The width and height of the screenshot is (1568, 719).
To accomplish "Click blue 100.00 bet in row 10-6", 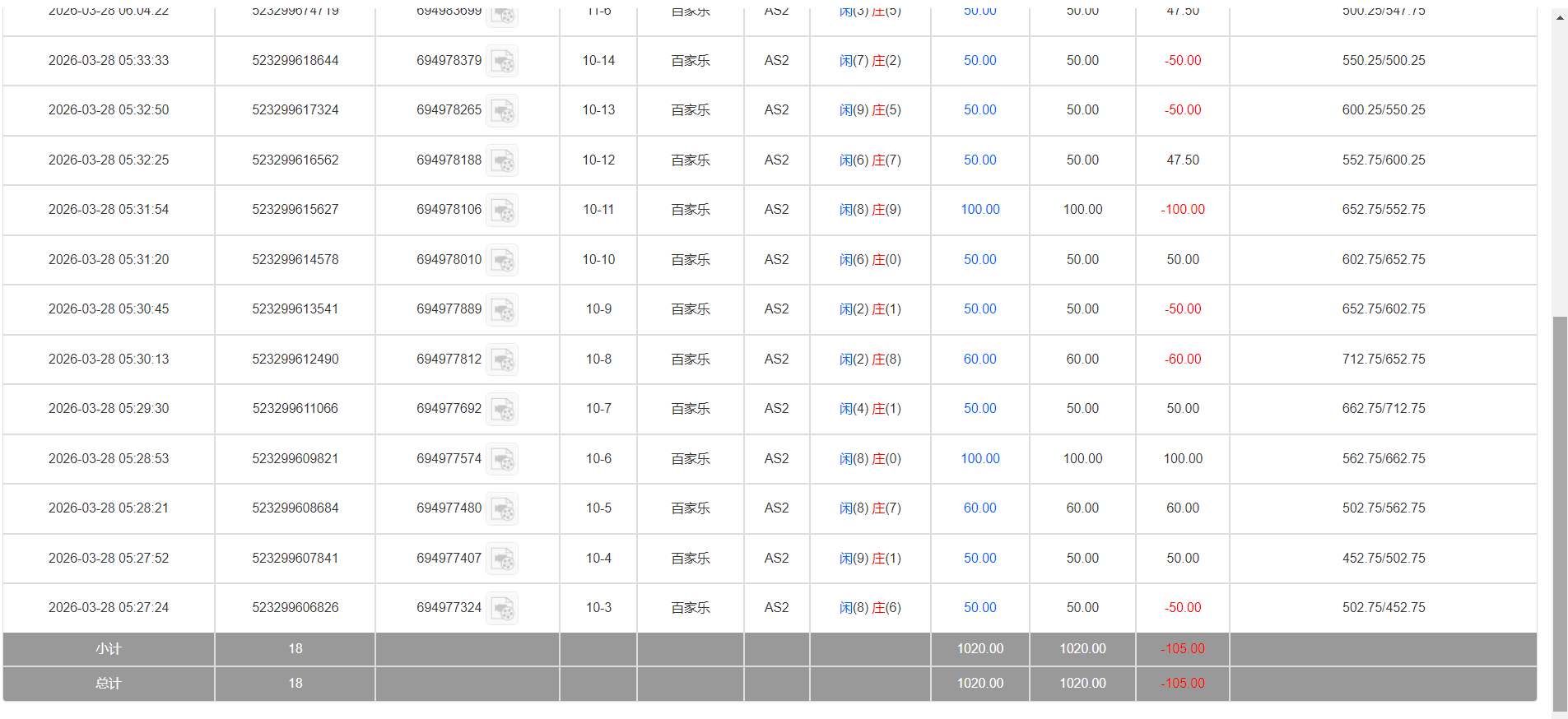I will 979,458.
